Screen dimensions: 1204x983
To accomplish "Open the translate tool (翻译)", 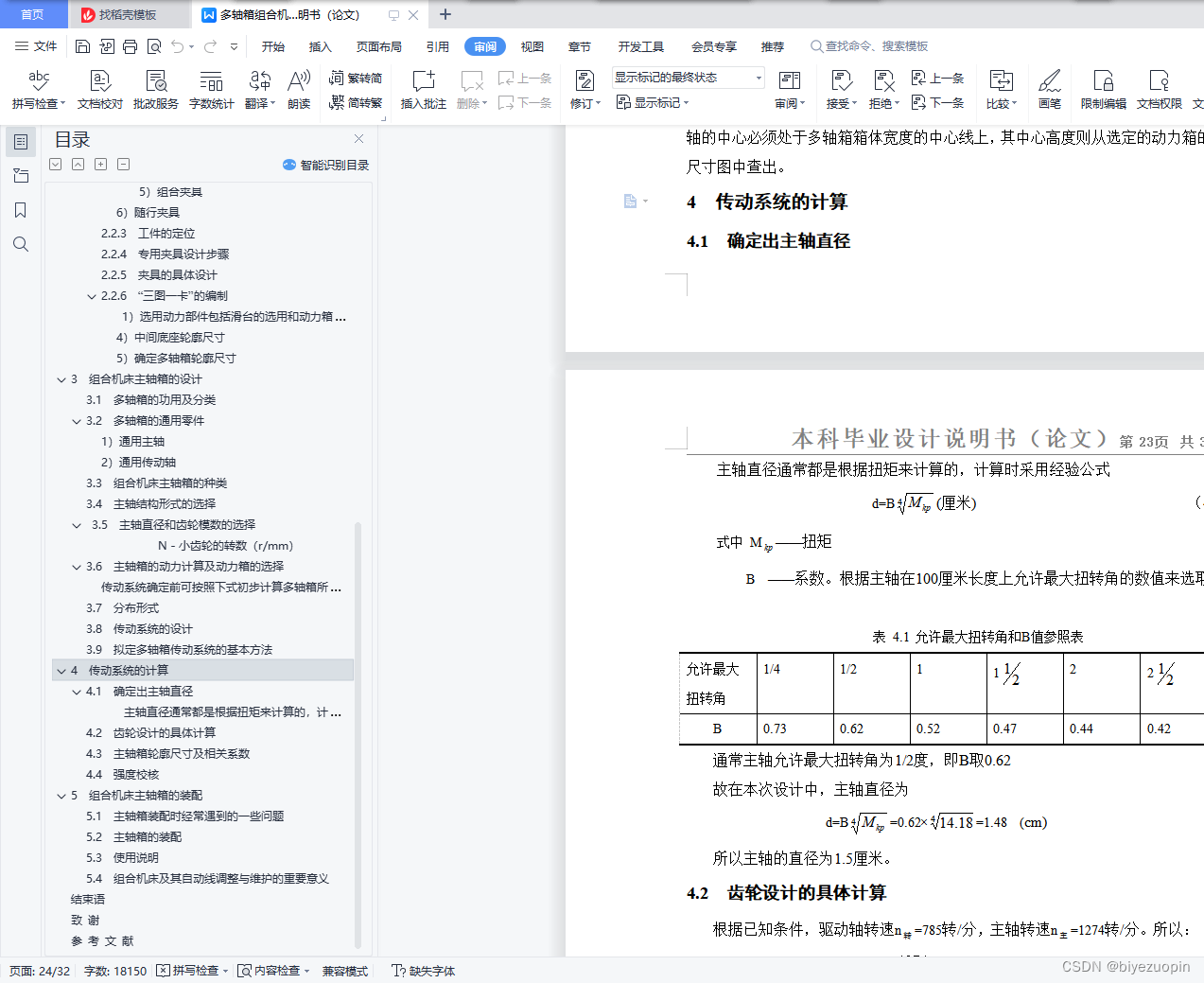I will 259,90.
